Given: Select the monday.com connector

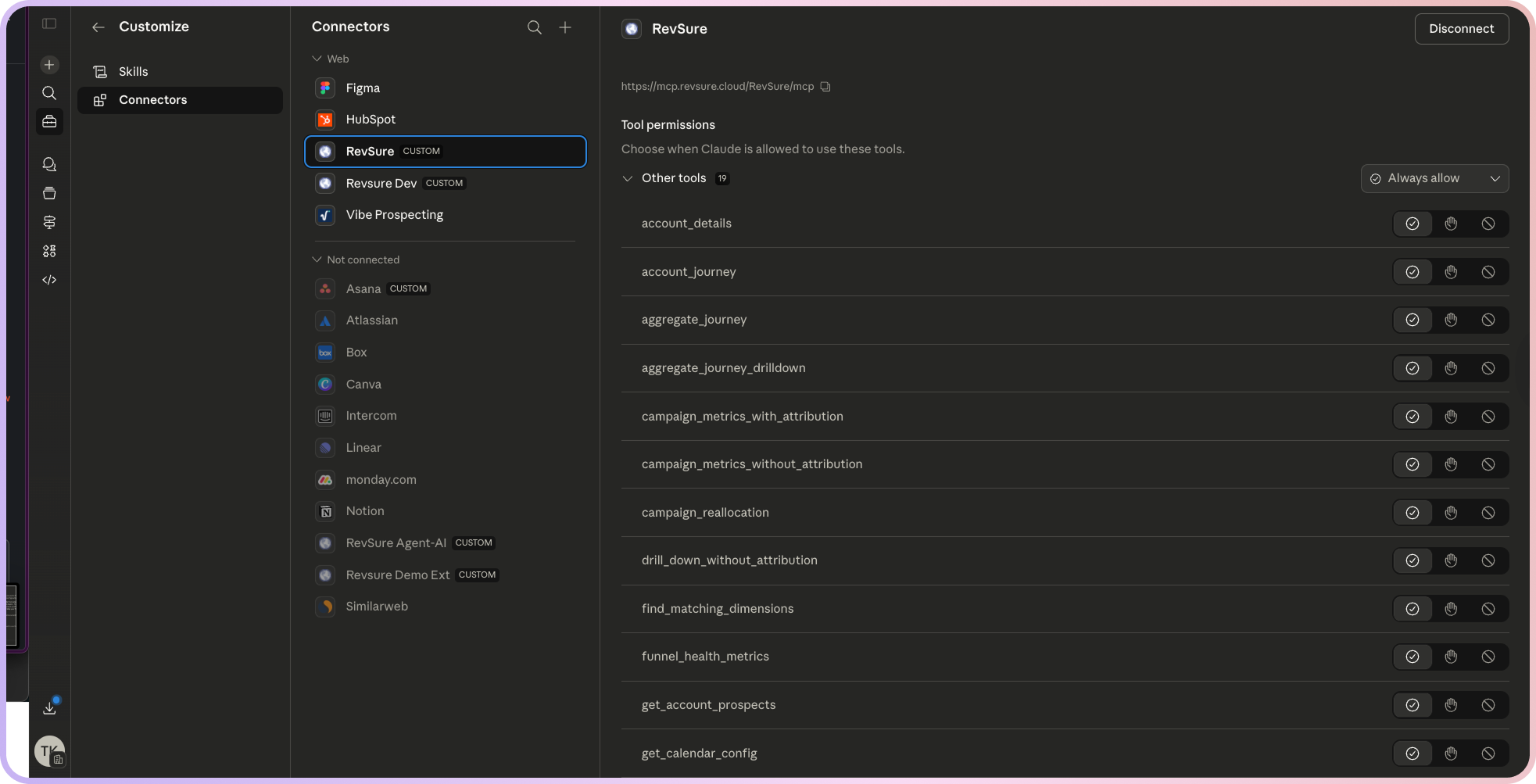Looking at the screenshot, I should click(x=445, y=479).
